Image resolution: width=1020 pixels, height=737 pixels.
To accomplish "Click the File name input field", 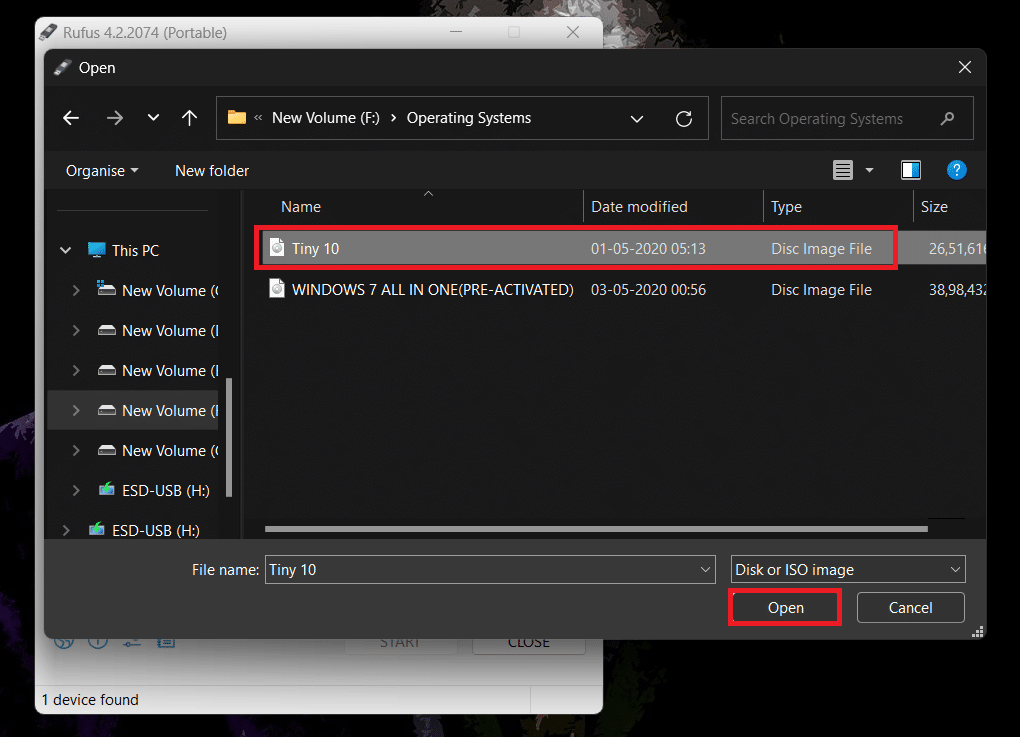I will [x=481, y=570].
